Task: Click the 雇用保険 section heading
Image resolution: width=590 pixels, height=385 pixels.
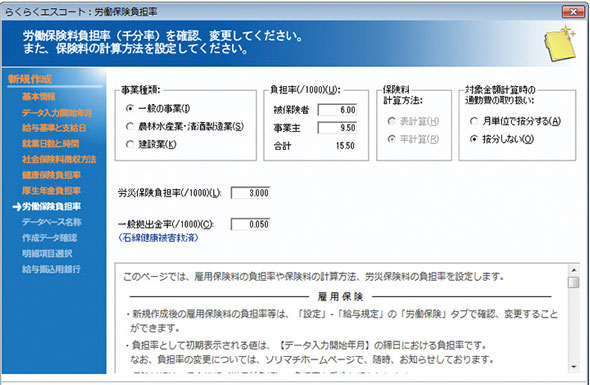Action: pos(340,297)
